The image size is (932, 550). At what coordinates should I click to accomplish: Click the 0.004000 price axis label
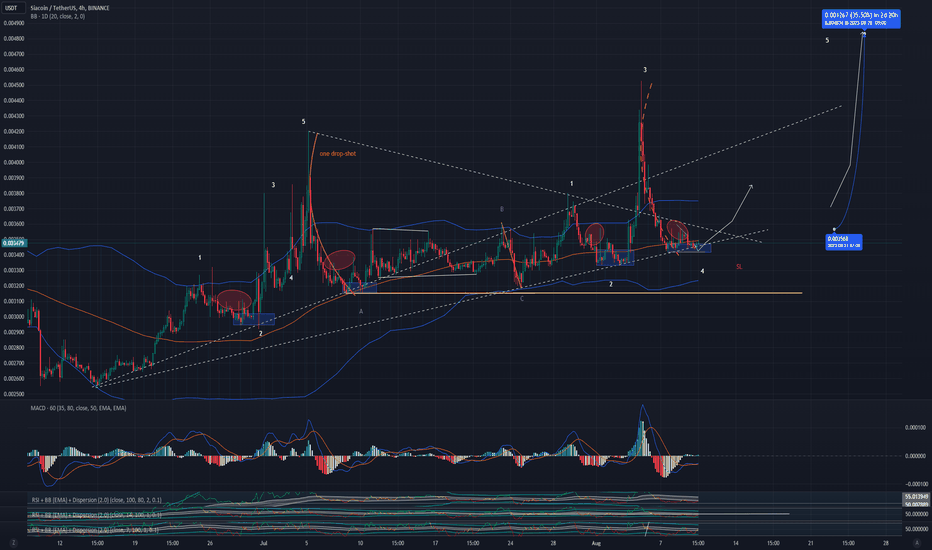click(x=14, y=162)
